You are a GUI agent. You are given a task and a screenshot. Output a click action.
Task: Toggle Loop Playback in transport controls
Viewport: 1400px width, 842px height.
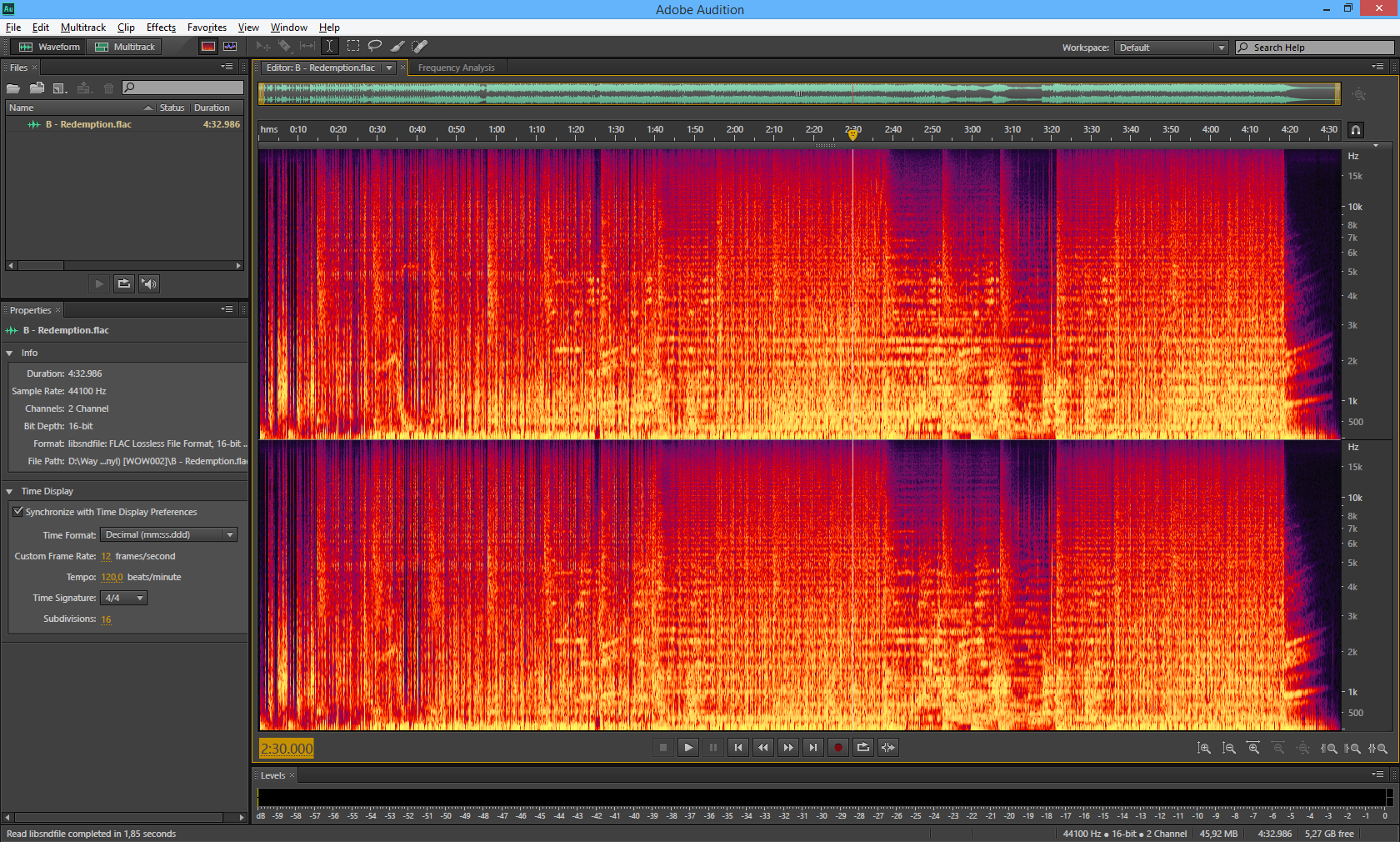pyautogui.click(x=863, y=748)
